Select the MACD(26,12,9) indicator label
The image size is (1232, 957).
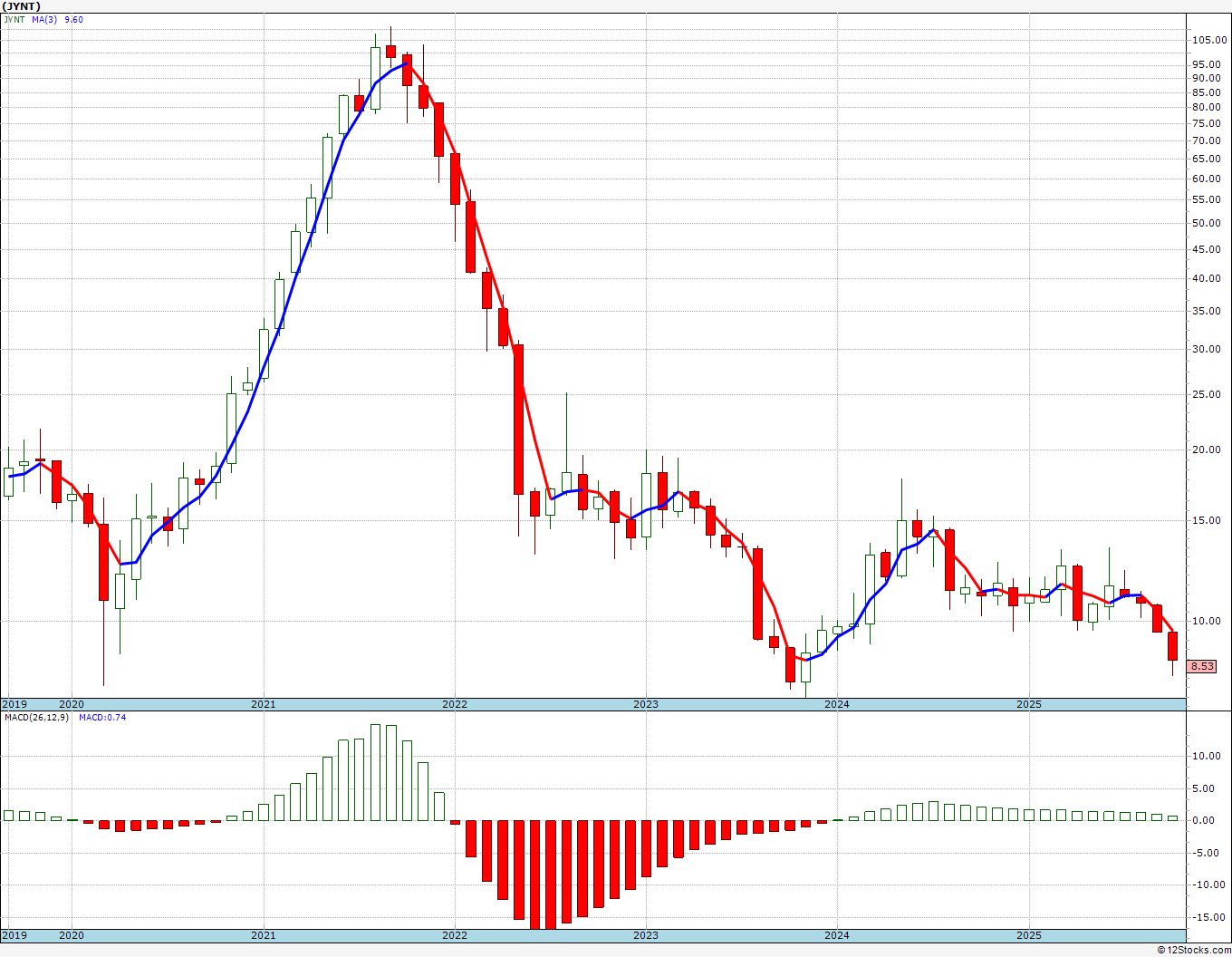36,718
